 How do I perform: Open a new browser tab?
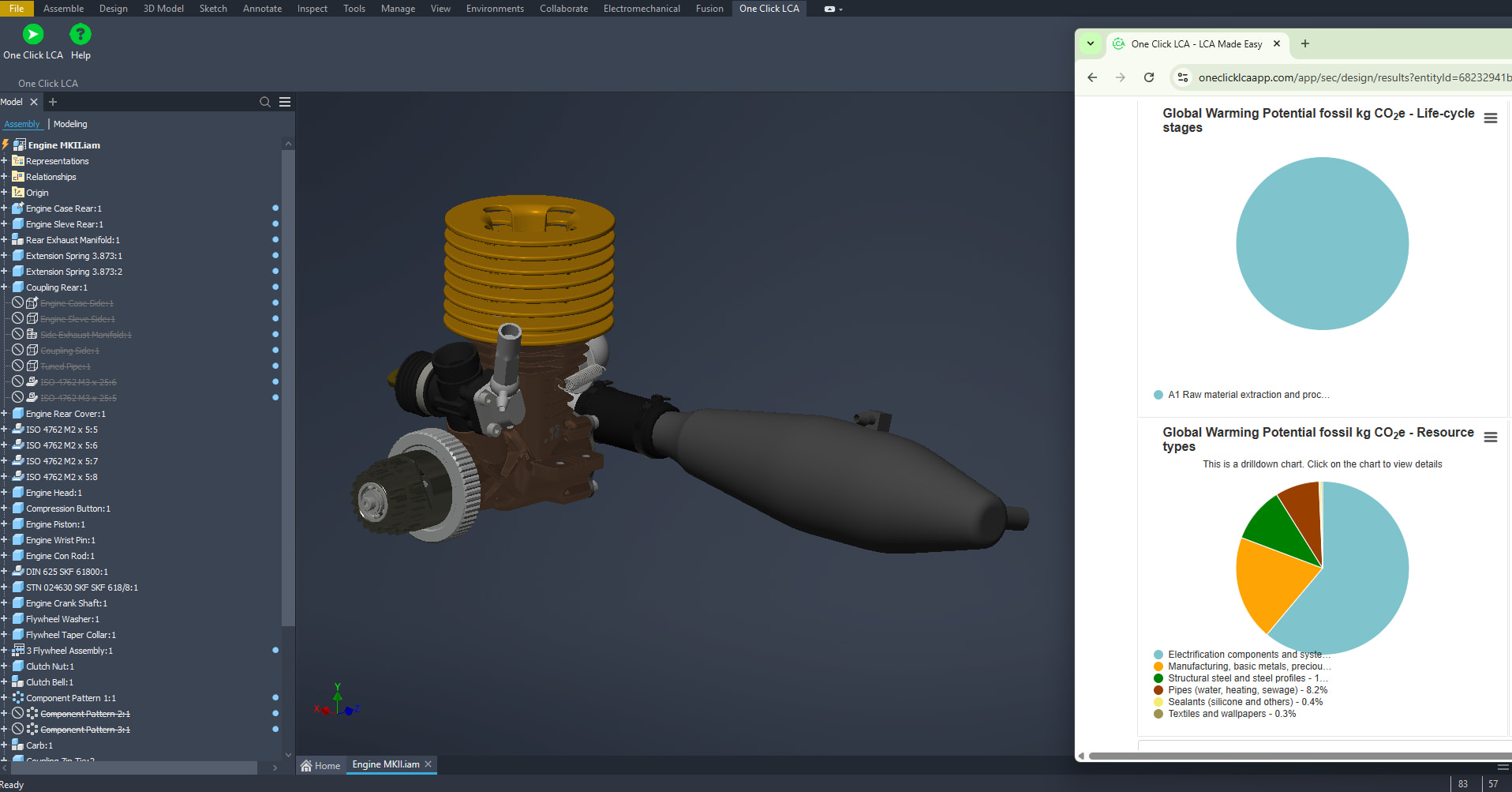click(x=1305, y=44)
